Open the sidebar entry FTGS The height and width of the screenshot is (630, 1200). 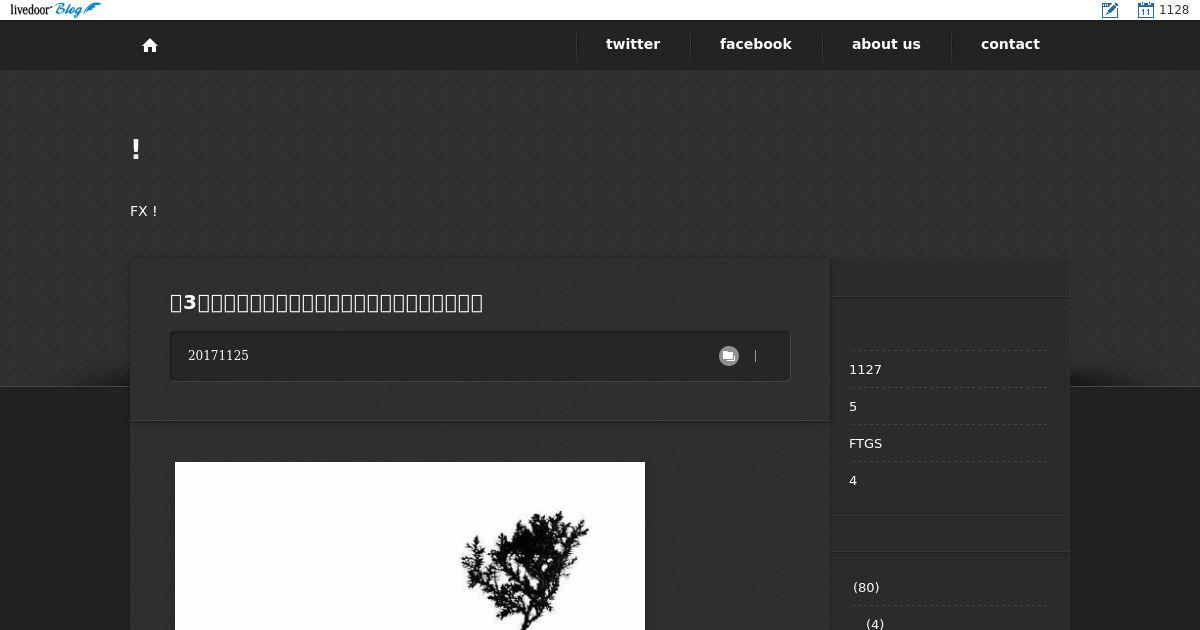click(865, 443)
